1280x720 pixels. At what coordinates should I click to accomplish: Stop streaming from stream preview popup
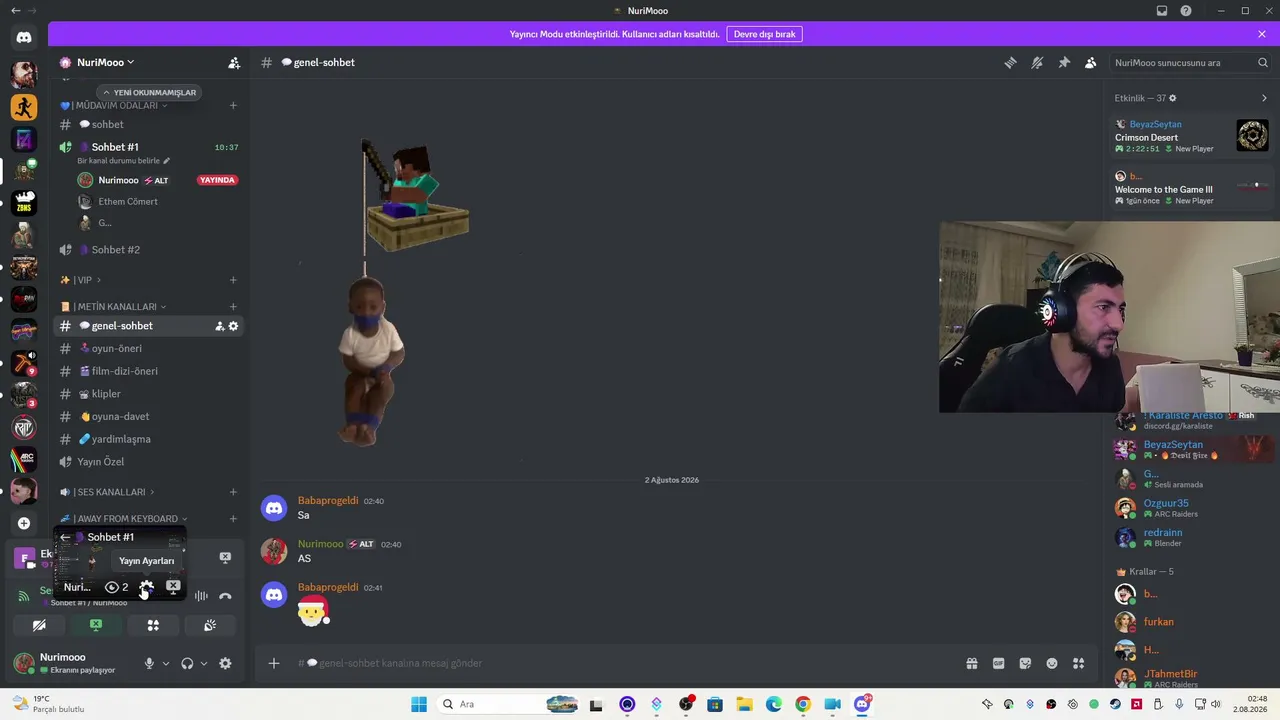pyautogui.click(x=173, y=586)
